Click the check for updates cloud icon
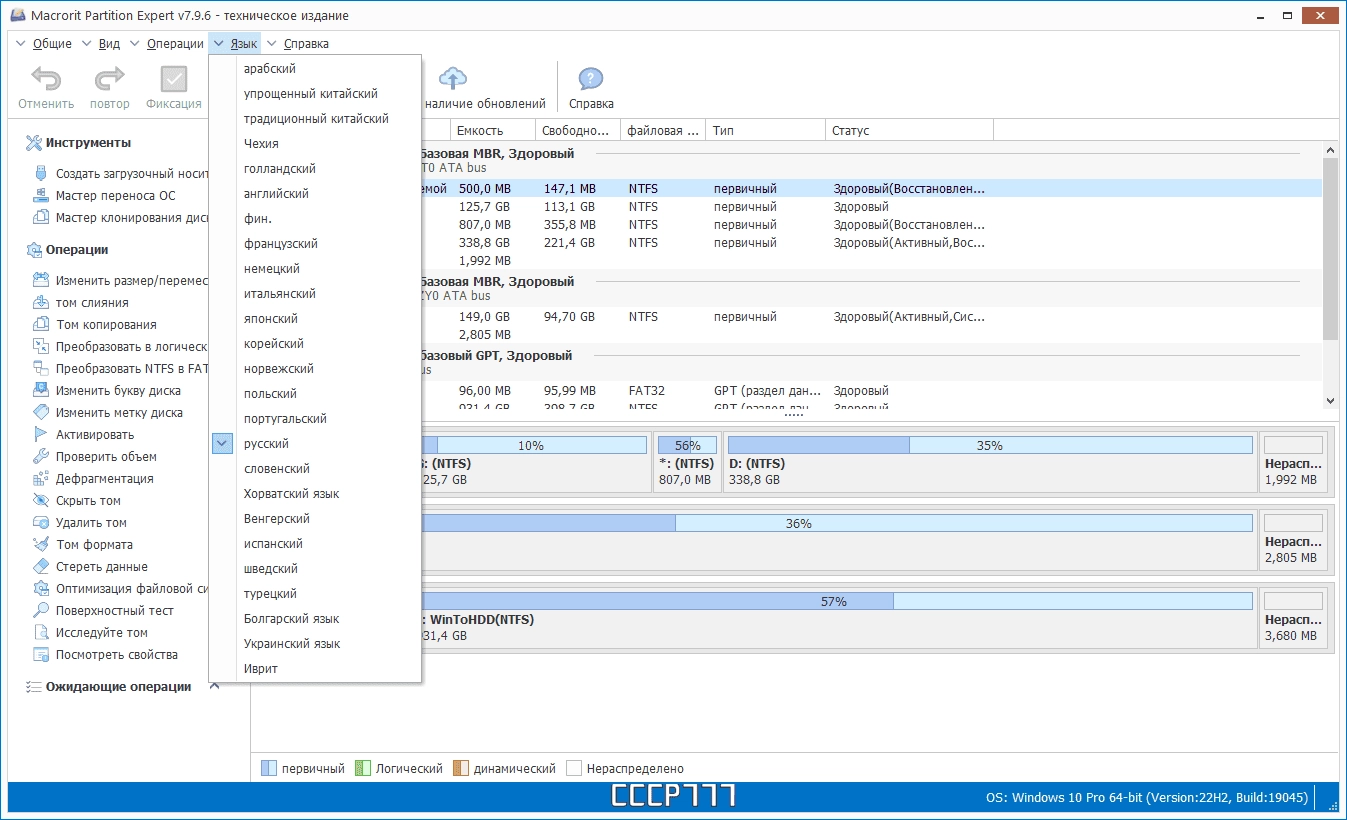1347x820 pixels. coord(453,78)
